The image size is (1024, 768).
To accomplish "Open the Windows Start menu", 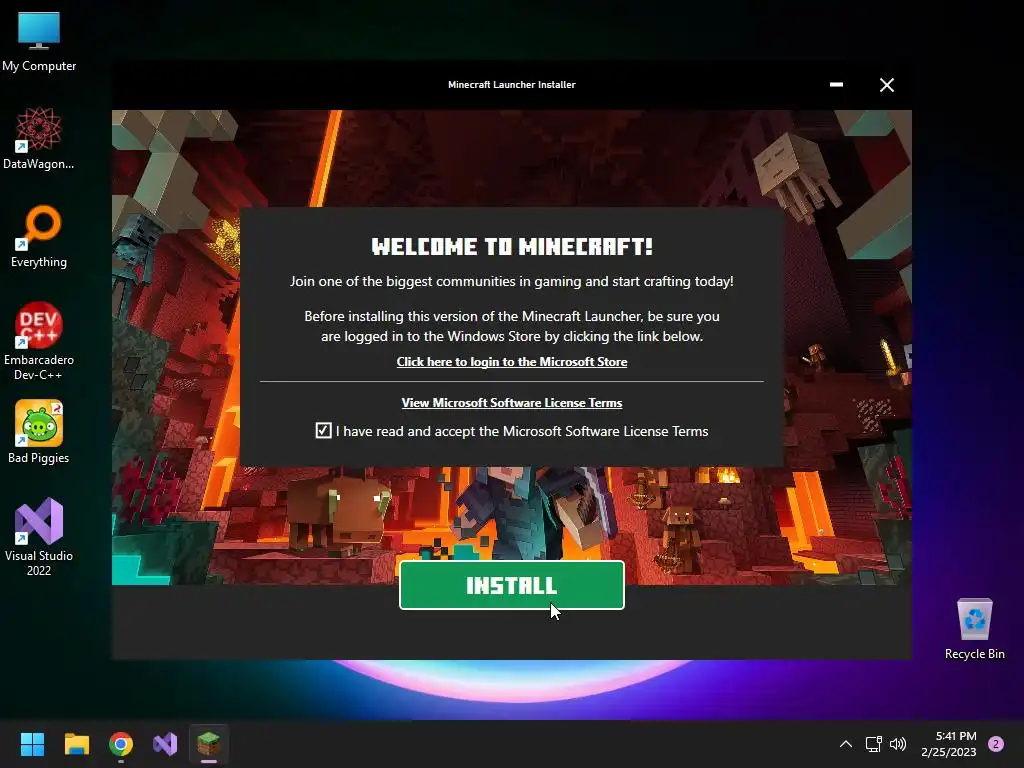I will click(32, 744).
